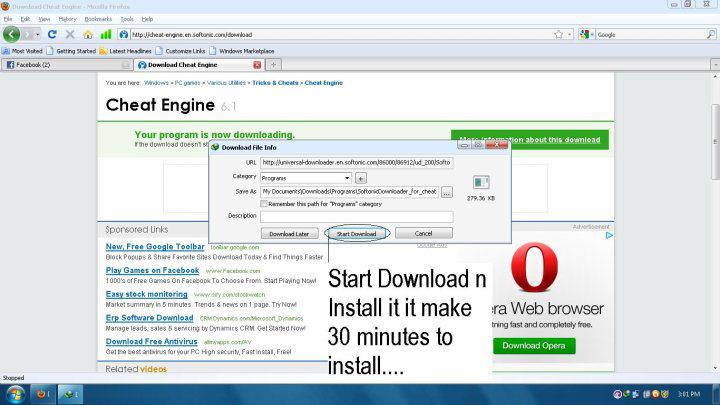Switch to Firefox in the taskbar

coord(43,394)
